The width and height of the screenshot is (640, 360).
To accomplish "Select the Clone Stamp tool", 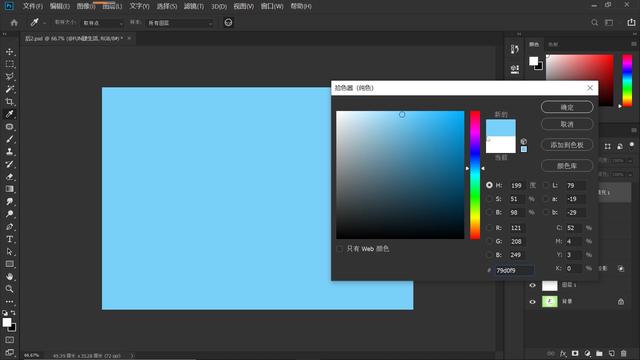I will click(x=9, y=151).
